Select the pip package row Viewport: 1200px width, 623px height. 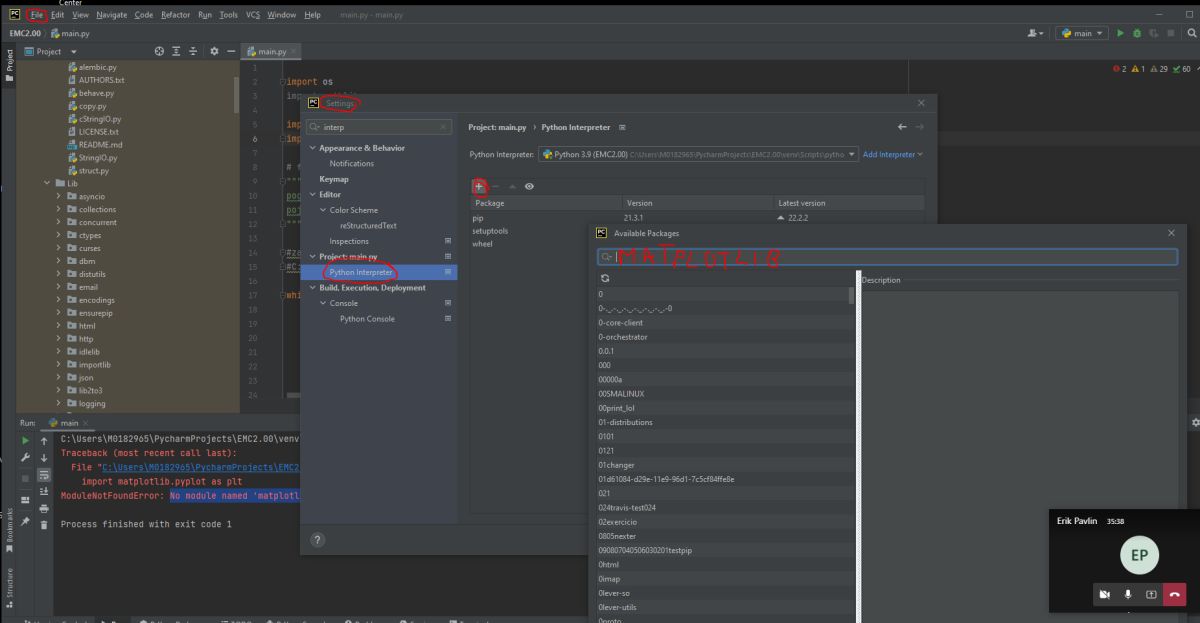pyautogui.click(x=698, y=217)
